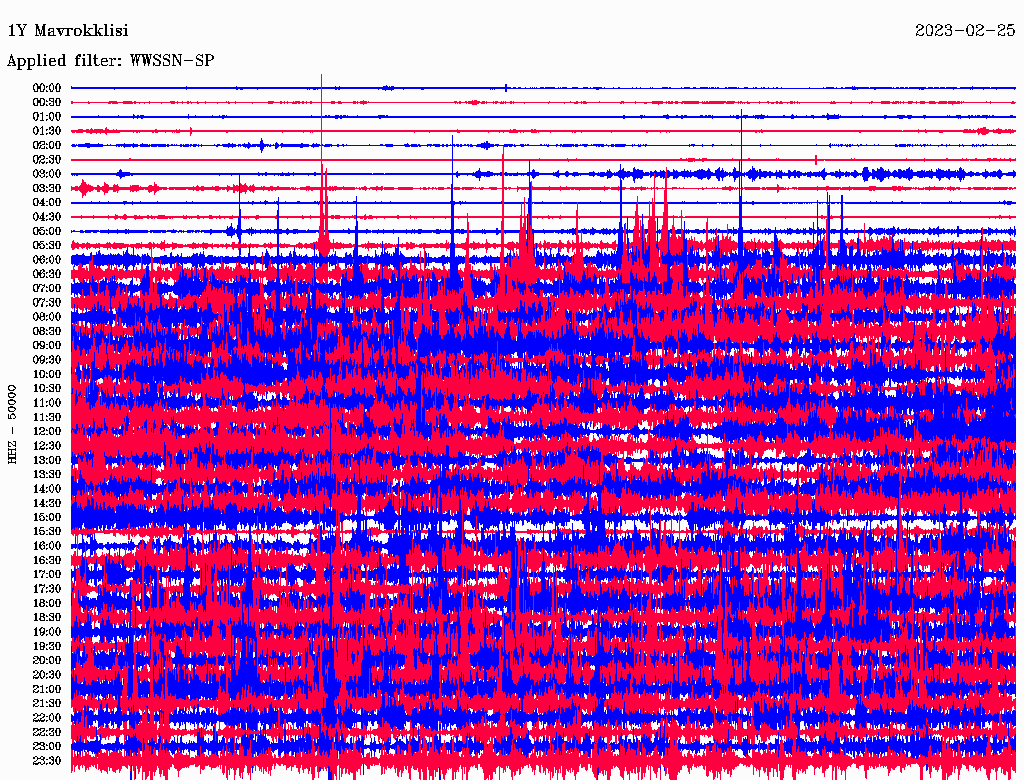Select the 03:30 time label
The height and width of the screenshot is (780, 1024).
coord(47,188)
